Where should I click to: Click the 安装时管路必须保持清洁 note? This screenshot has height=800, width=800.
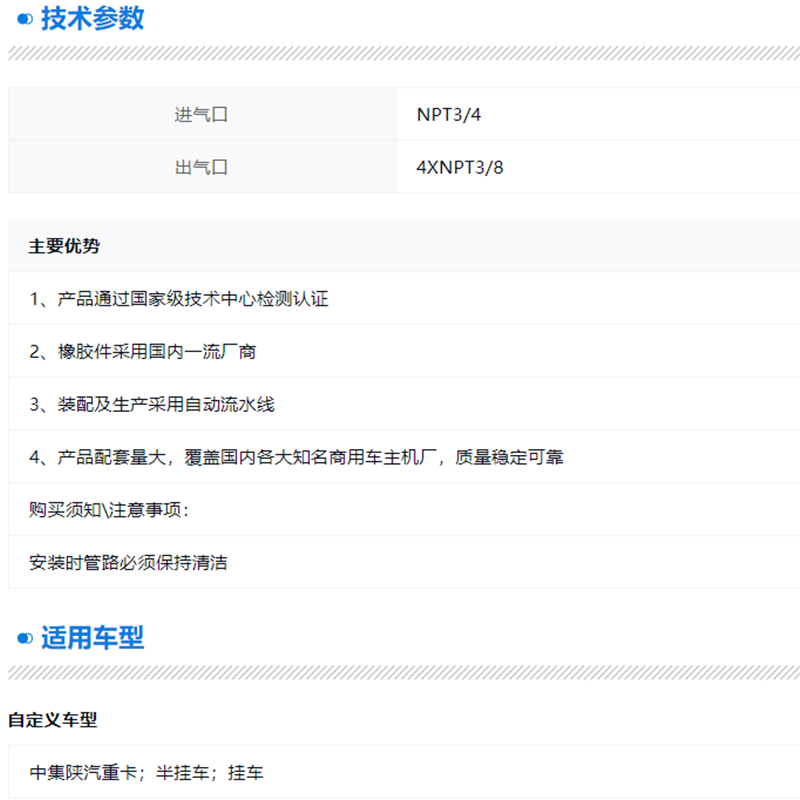pyautogui.click(x=128, y=563)
